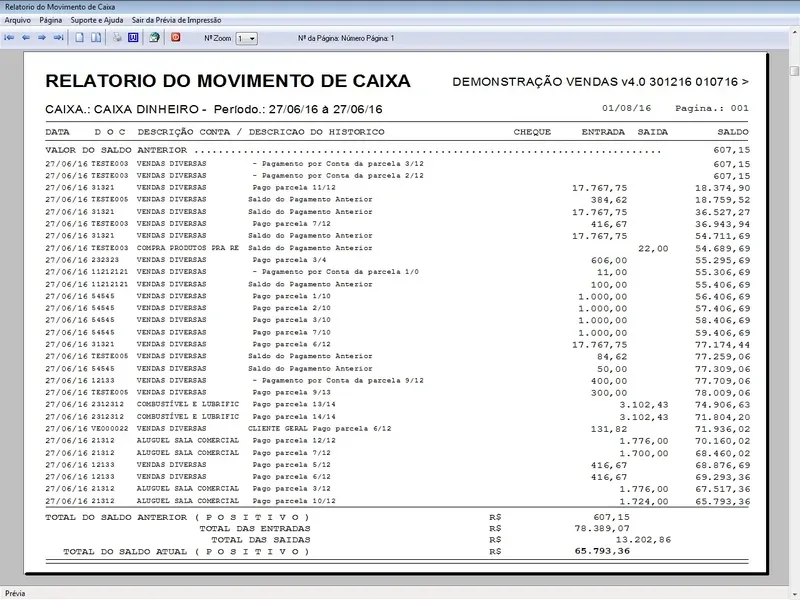
Task: Open the Arquivo menu
Action: [x=18, y=20]
